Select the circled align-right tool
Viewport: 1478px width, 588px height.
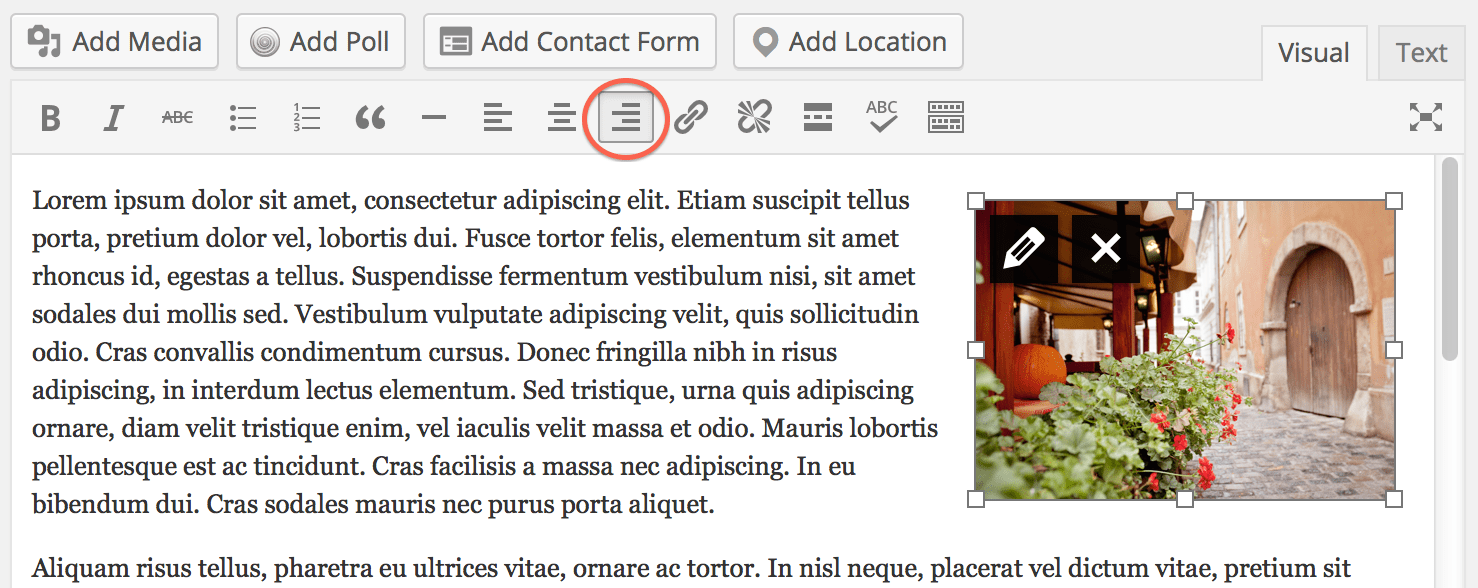click(x=626, y=117)
